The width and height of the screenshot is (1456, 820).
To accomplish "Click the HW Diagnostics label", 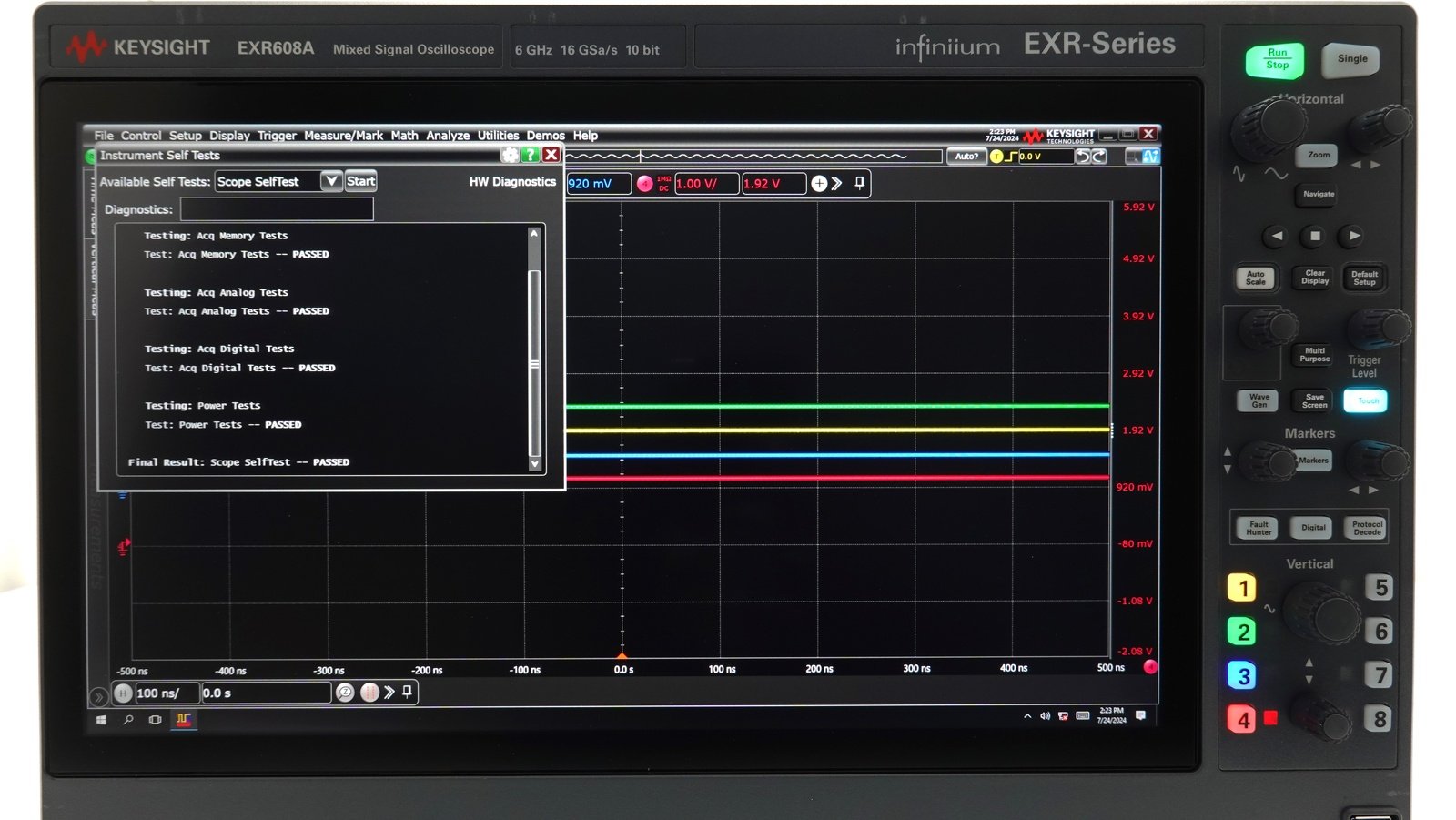I will (512, 182).
